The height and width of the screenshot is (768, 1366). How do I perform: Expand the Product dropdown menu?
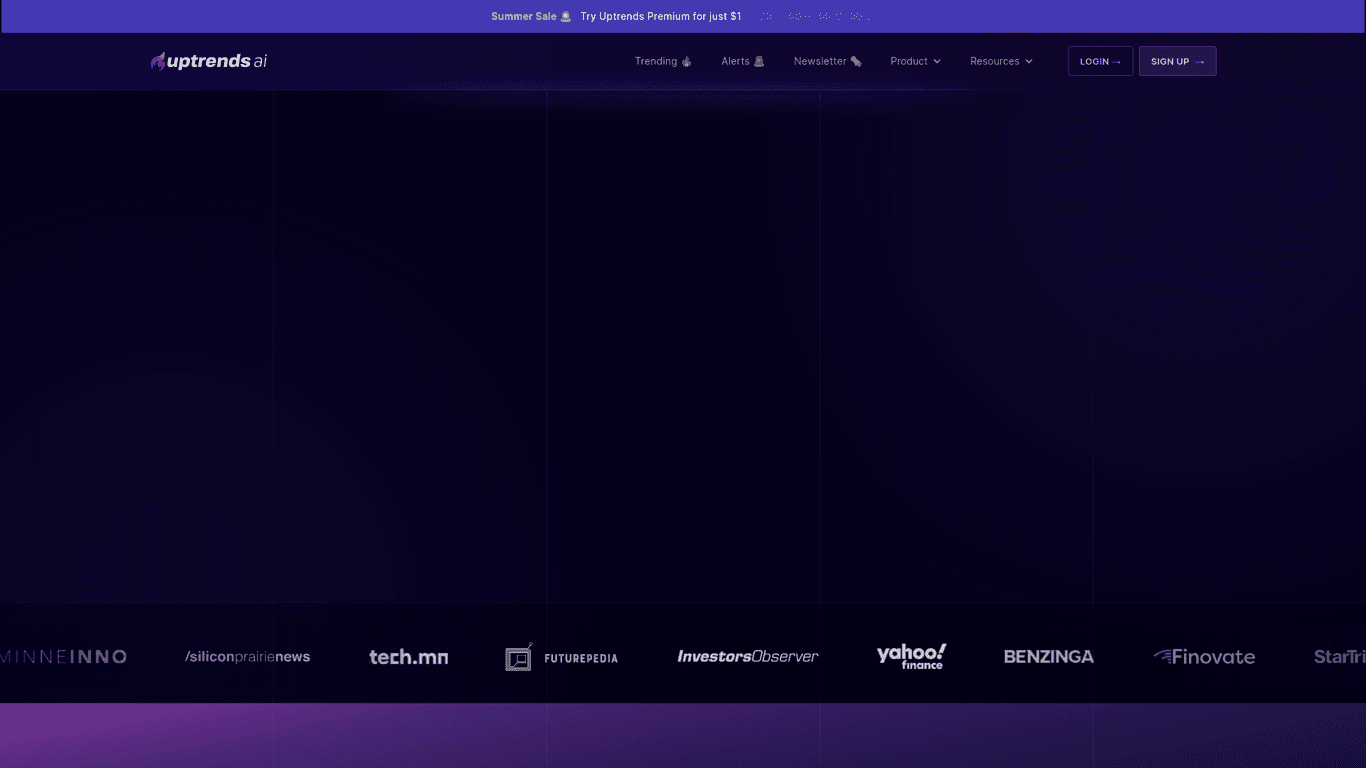[x=915, y=62]
